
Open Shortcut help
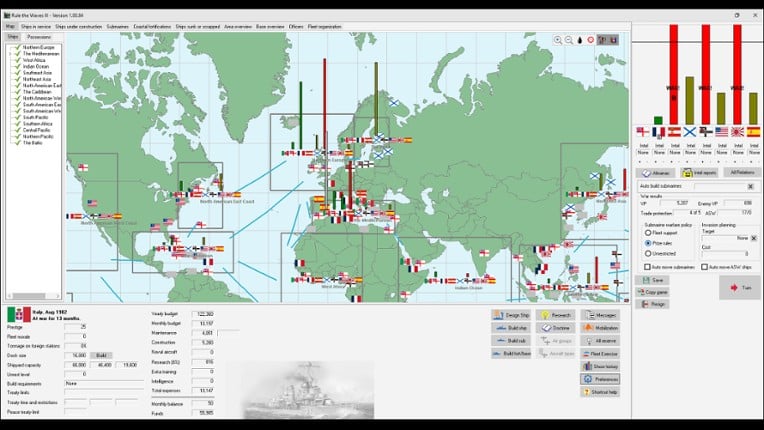click(599, 393)
